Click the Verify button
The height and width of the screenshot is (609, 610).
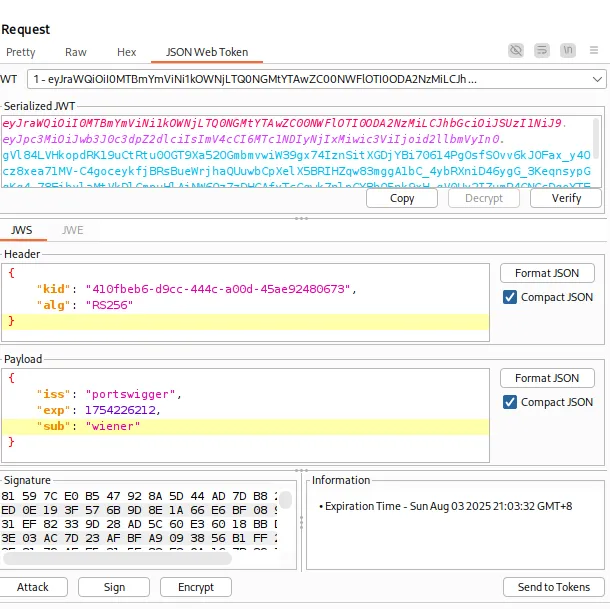566,198
